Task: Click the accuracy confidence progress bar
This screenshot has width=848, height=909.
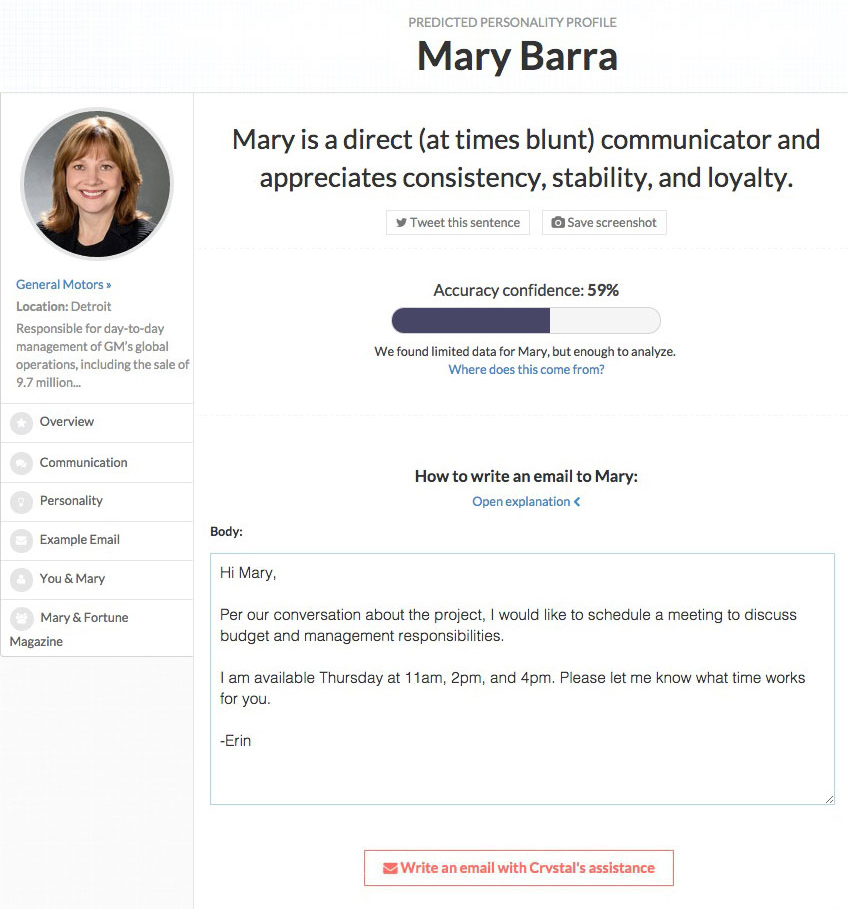Action: 526,320
